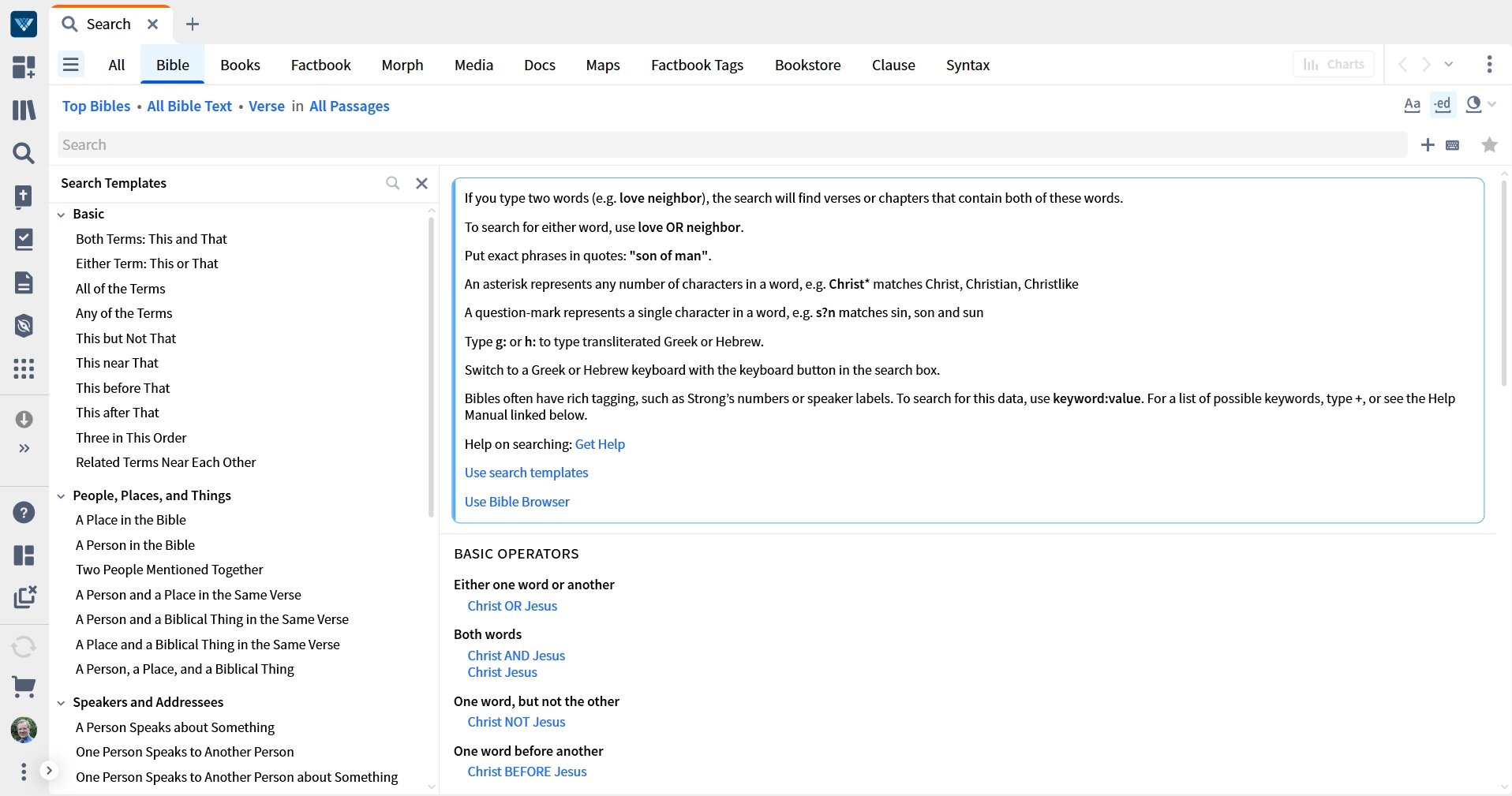This screenshot has width=1512, height=796.
Task: Collapse the Basic templates section
Action: [x=62, y=214]
